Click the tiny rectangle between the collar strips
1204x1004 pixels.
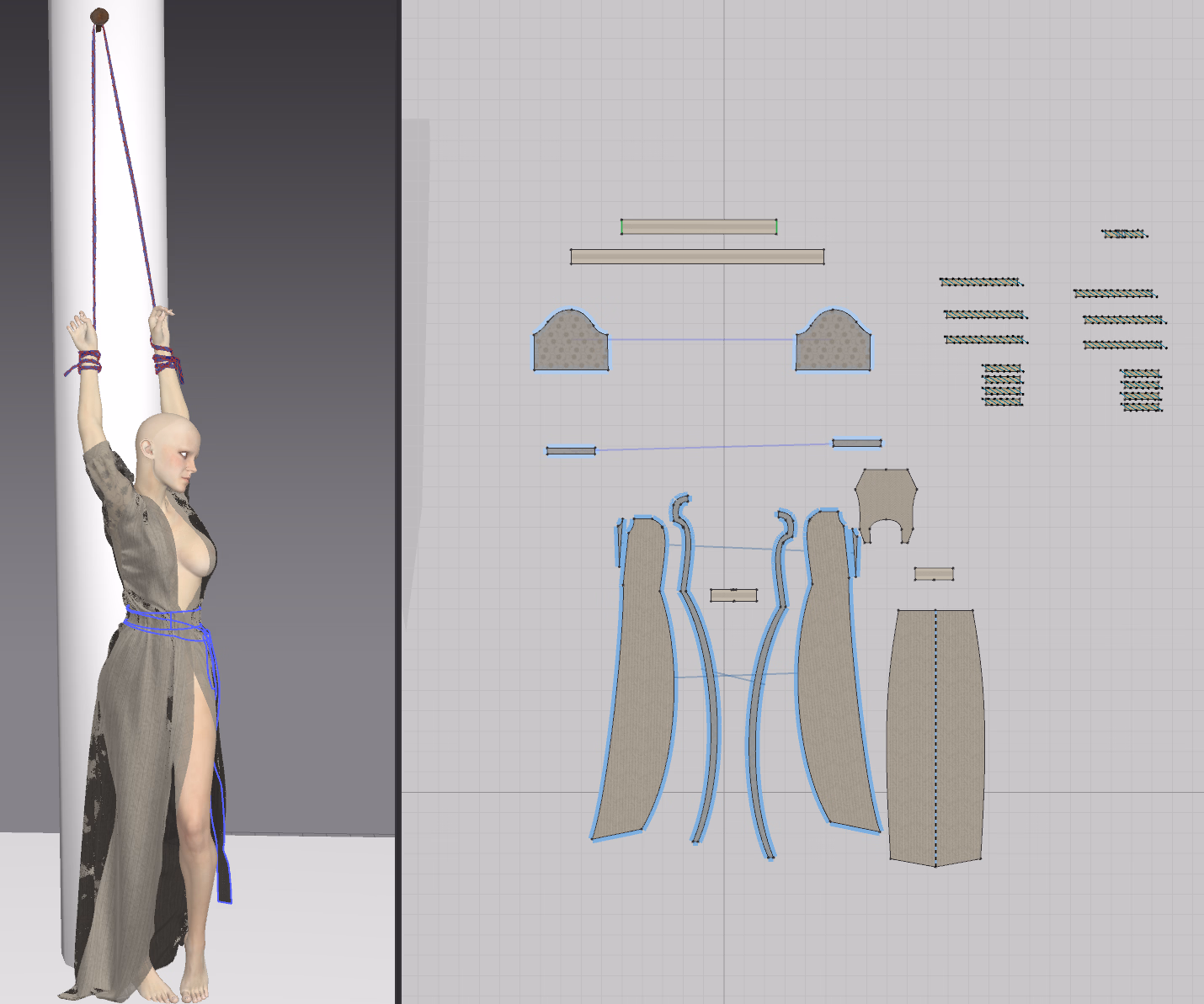tap(733, 595)
